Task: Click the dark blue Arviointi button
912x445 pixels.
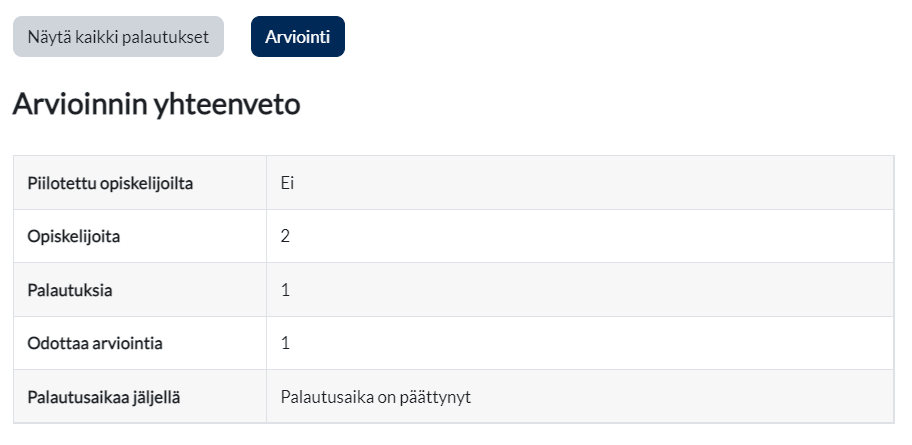Action: [298, 37]
